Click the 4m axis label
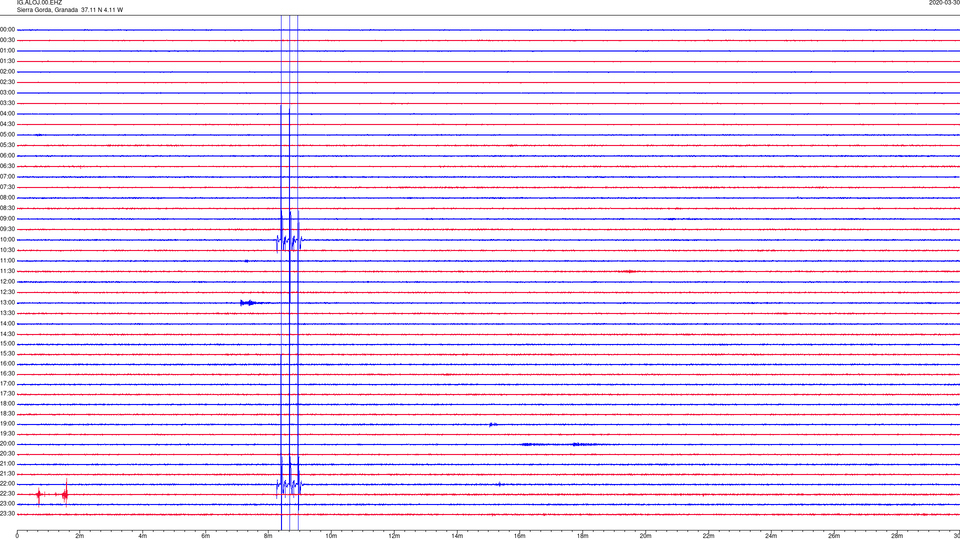Screen dimensions: 960x540 click(143, 536)
